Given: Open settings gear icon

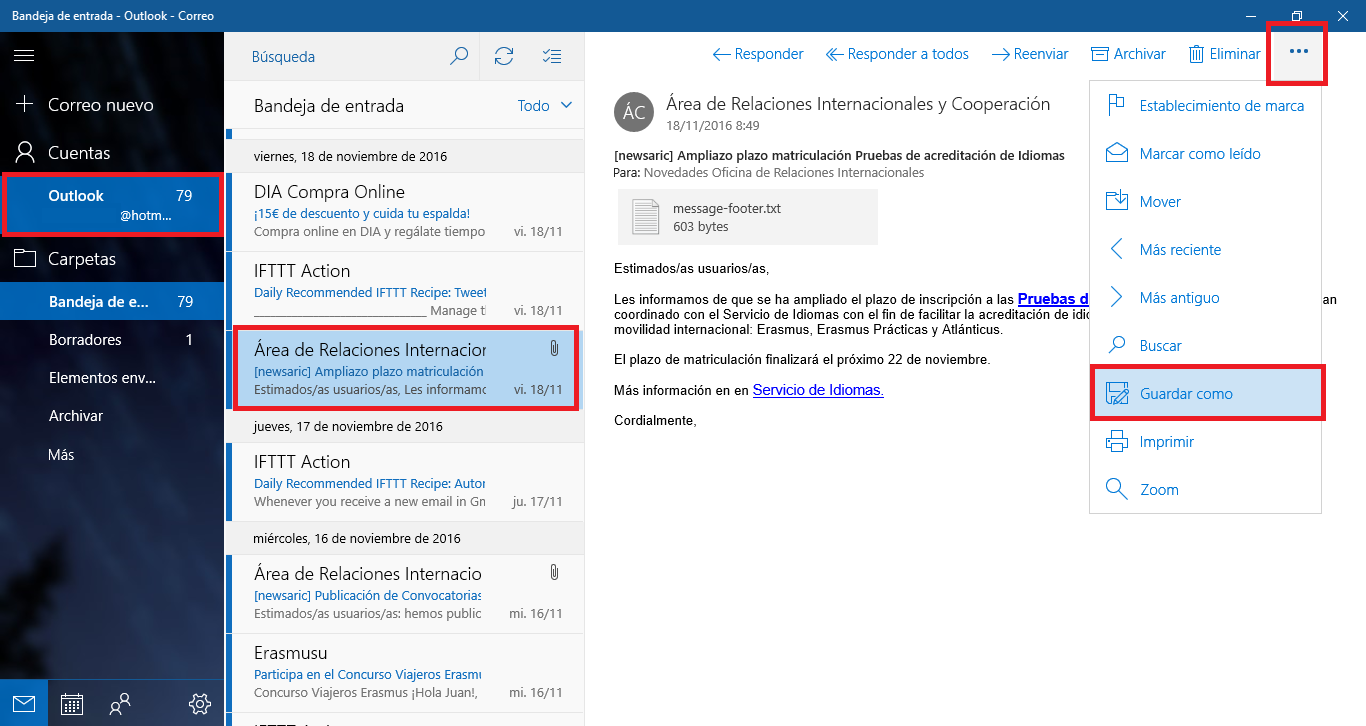Looking at the screenshot, I should (x=200, y=703).
